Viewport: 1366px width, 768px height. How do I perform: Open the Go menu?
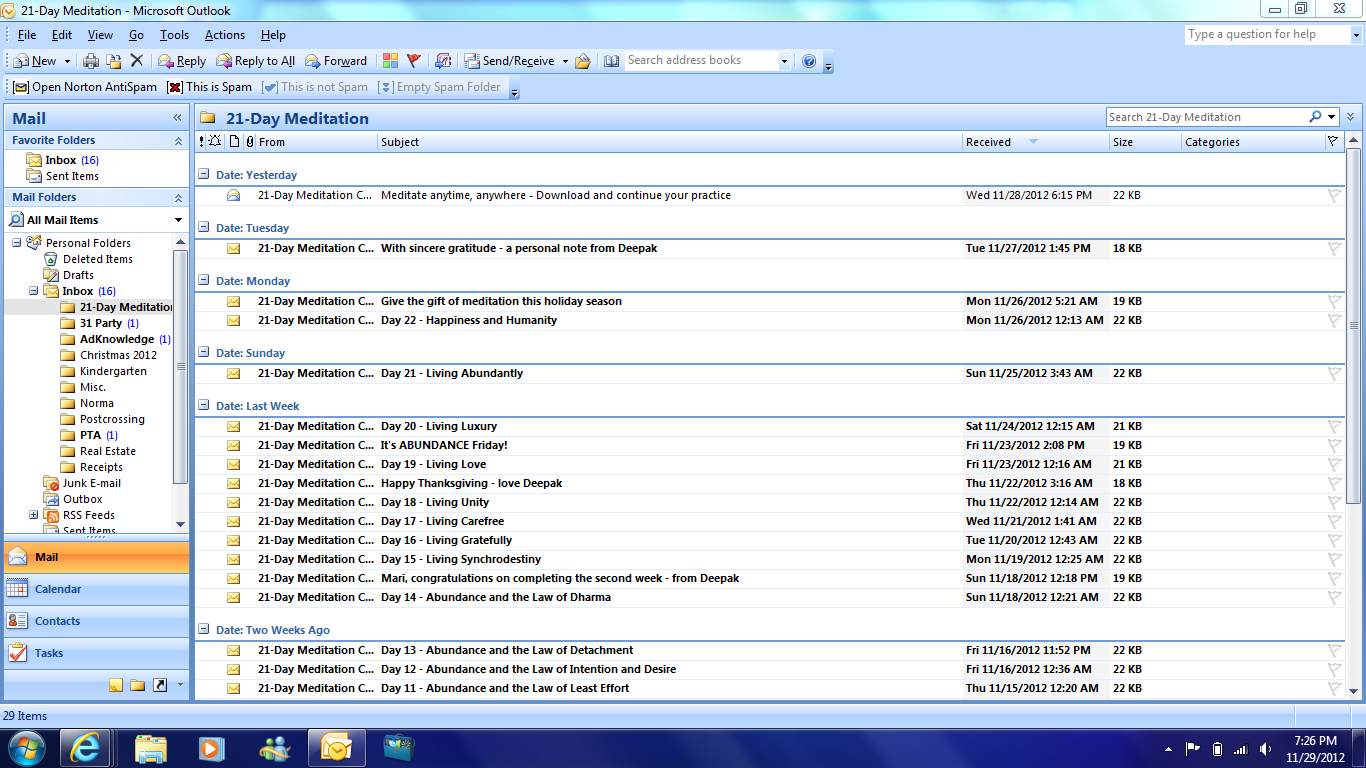[136, 35]
